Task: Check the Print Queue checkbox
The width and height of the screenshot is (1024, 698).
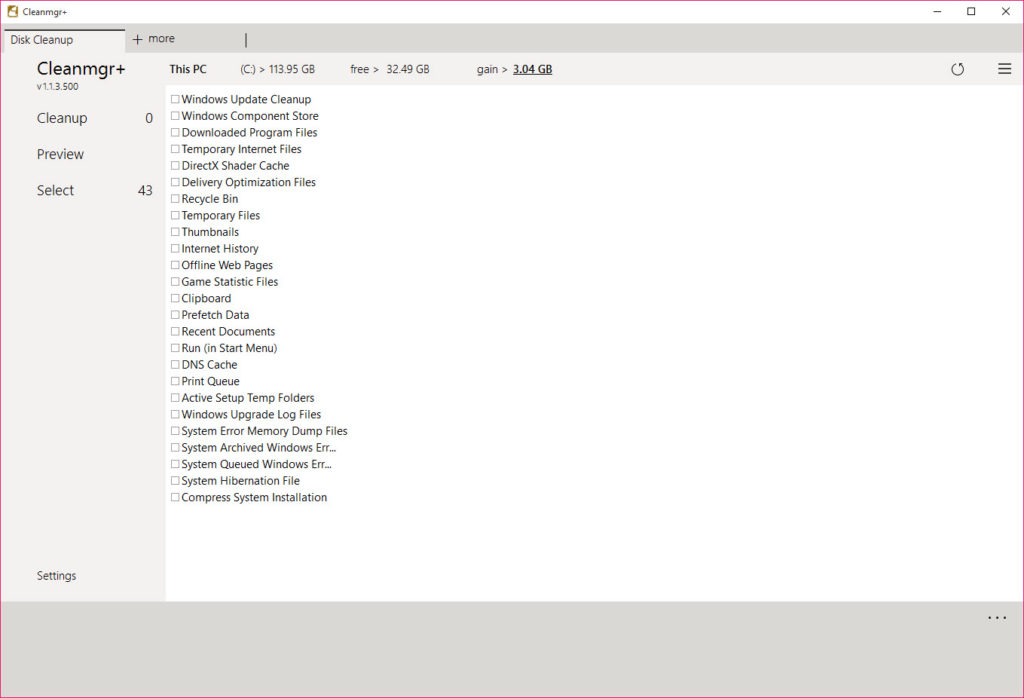Action: [175, 381]
